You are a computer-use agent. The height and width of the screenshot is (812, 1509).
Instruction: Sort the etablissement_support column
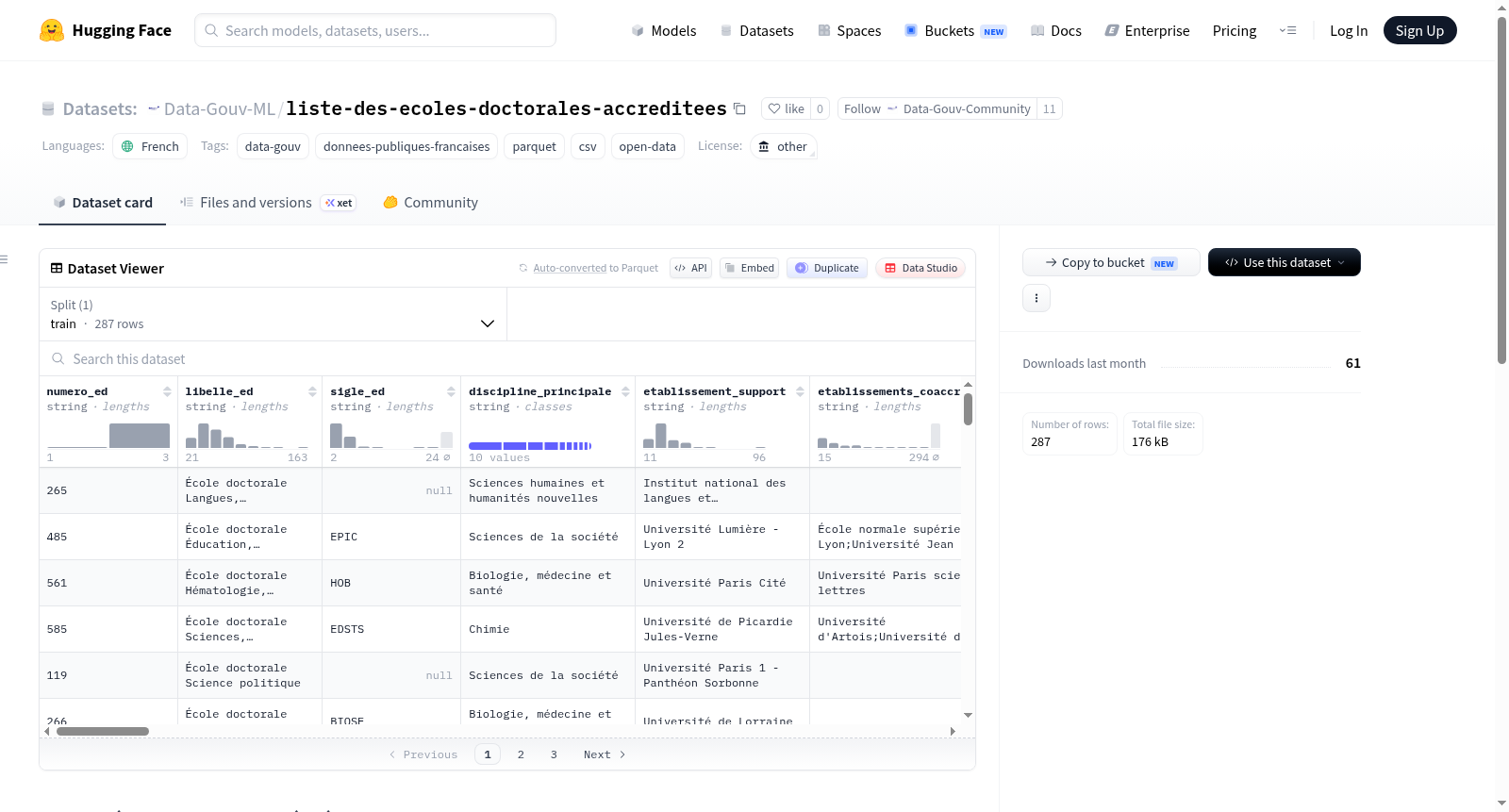[800, 391]
